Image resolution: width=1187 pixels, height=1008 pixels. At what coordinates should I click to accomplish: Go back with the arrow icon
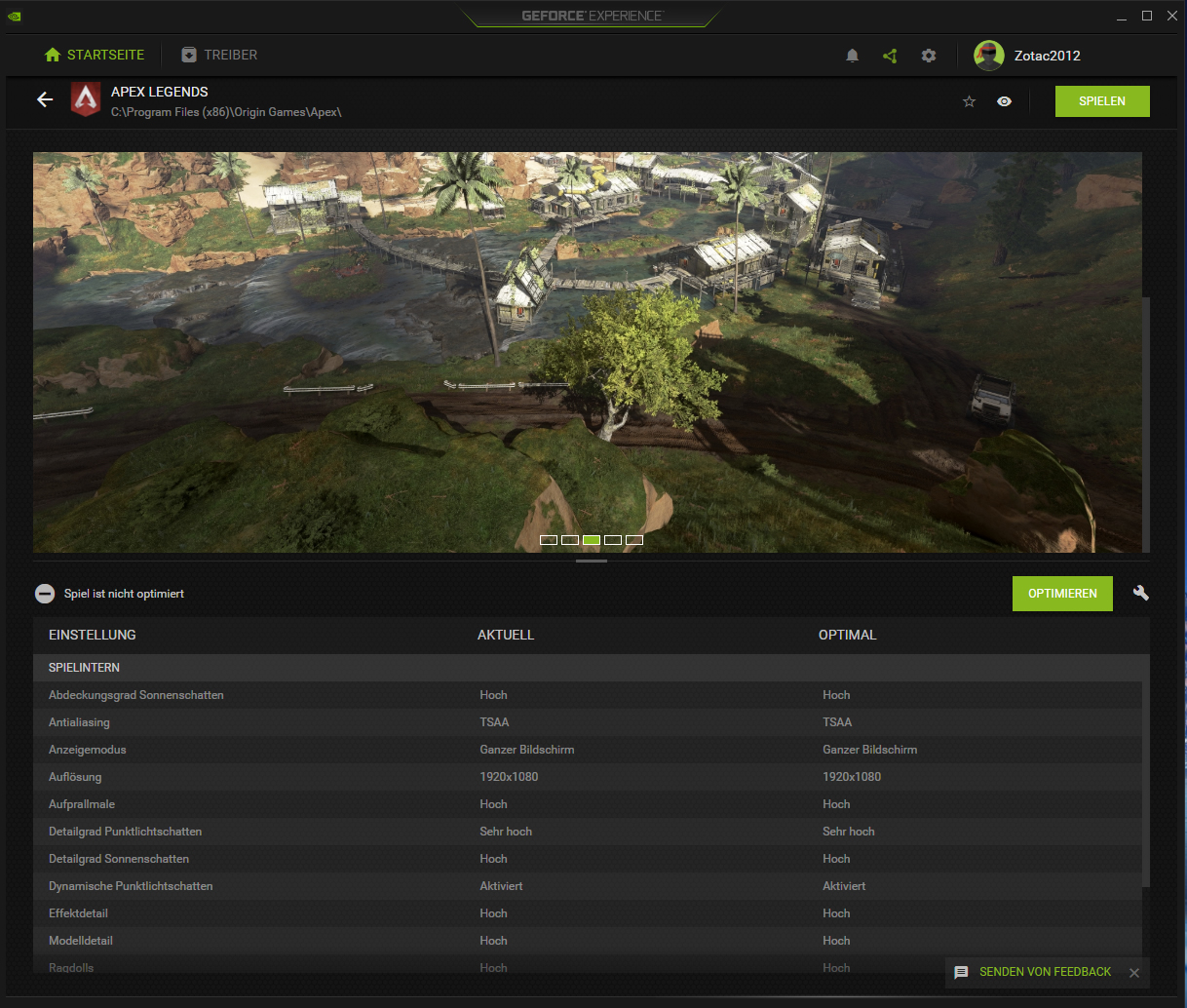(x=45, y=99)
